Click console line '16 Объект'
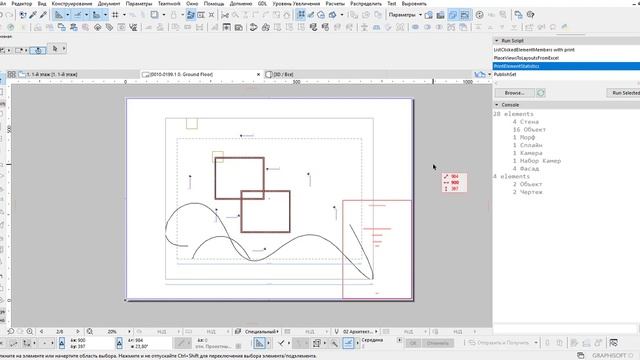 529,129
